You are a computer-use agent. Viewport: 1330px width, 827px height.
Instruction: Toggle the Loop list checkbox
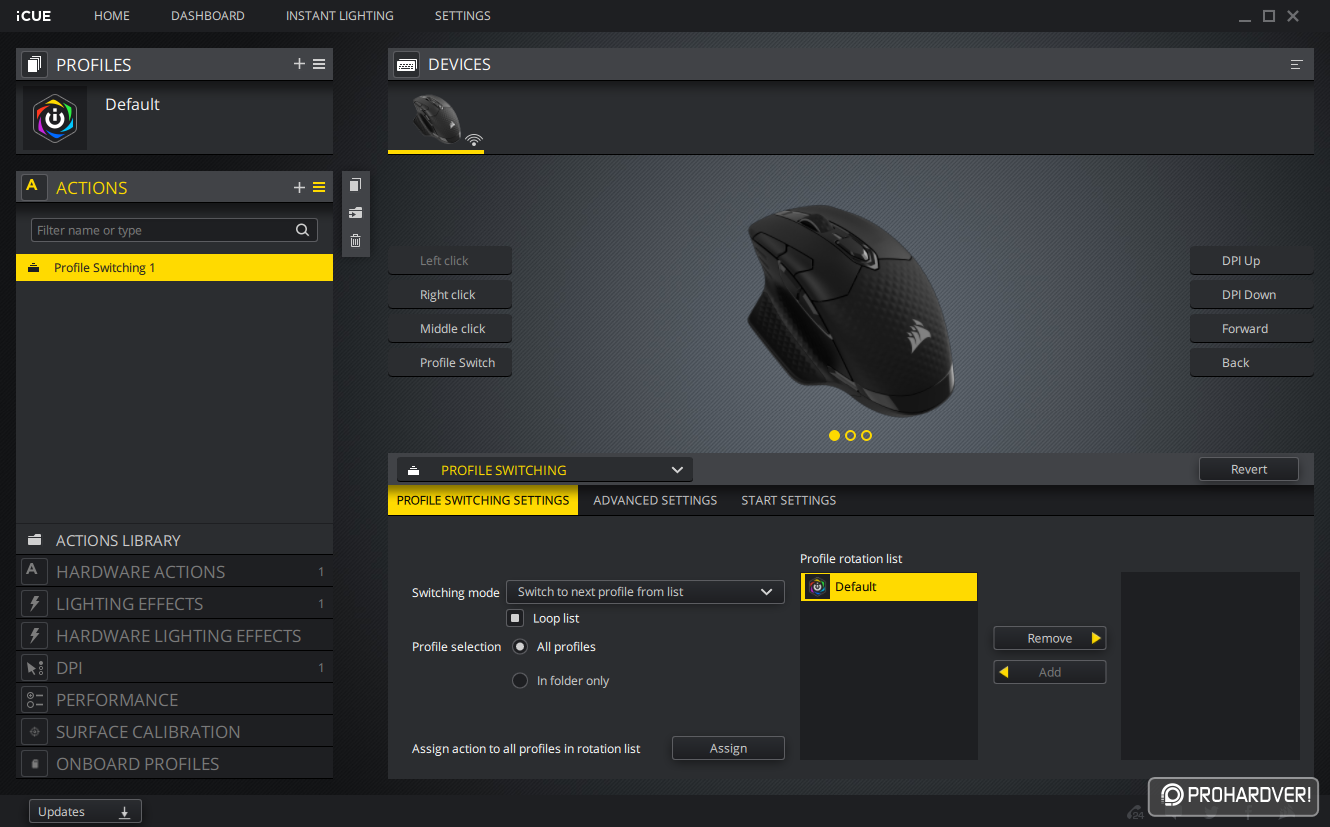[515, 618]
